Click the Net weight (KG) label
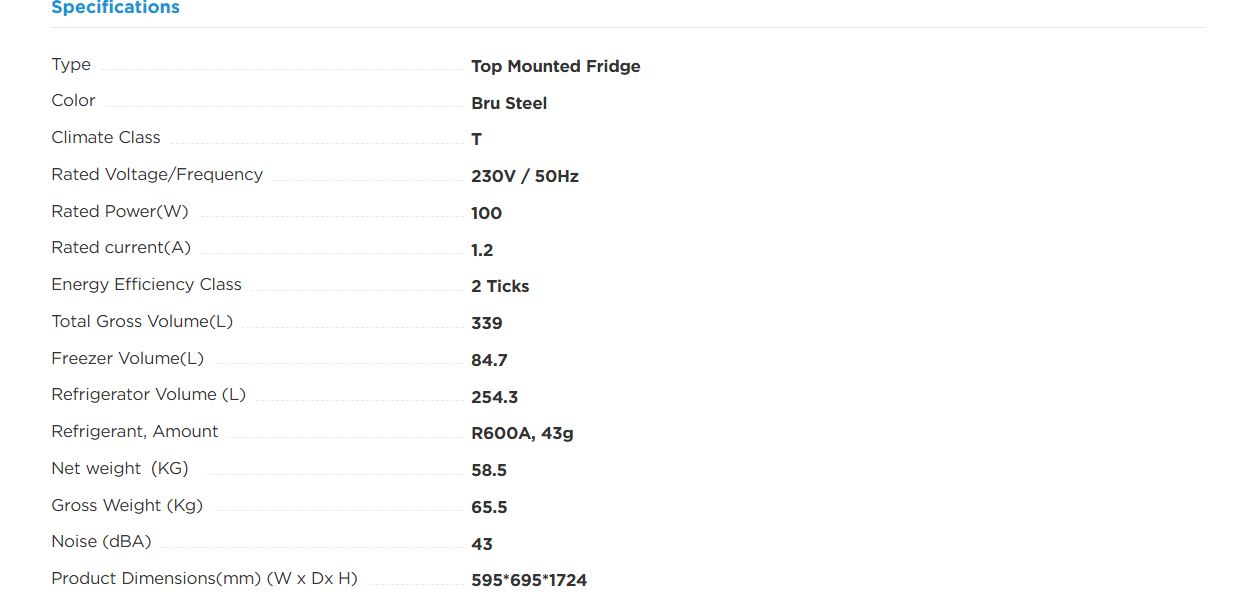Viewport: 1241px width, 601px height. click(x=120, y=468)
